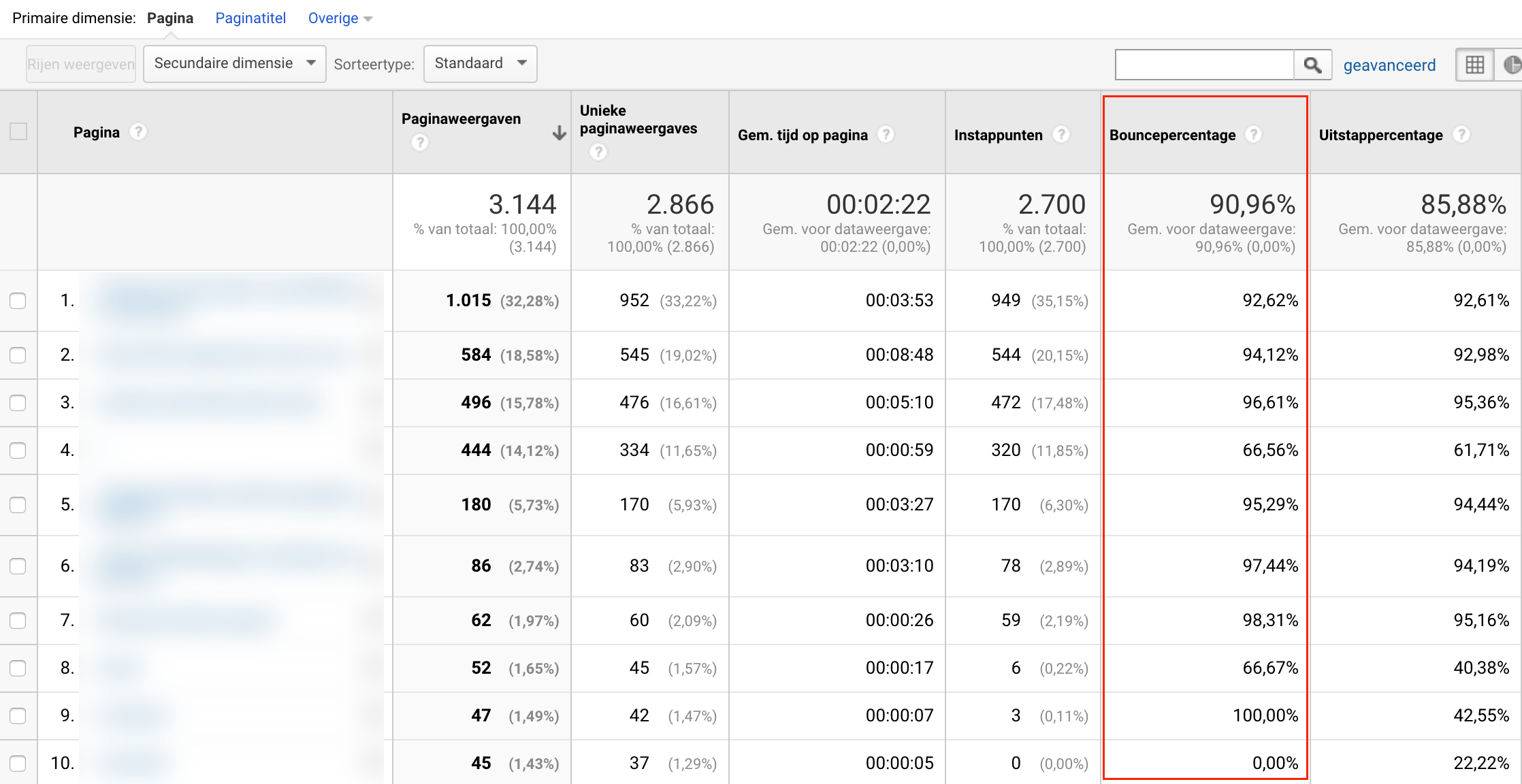Open help icon next to Pagina header
Viewport: 1522px width, 784px height.
[138, 131]
